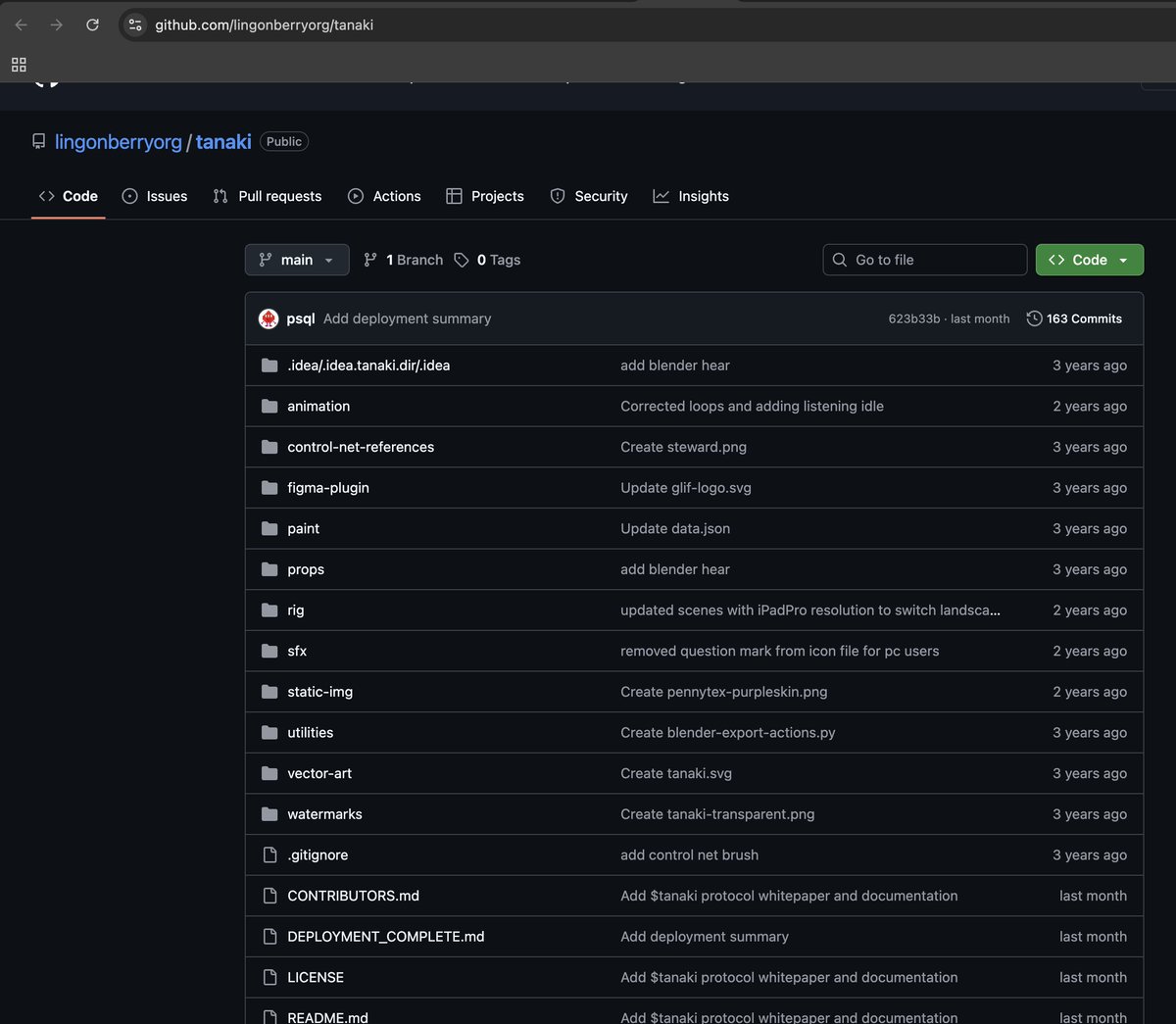This screenshot has width=1176, height=1024.
Task: Open the .idea/.idea.tanaki.dir/.idea folder
Action: (368, 366)
